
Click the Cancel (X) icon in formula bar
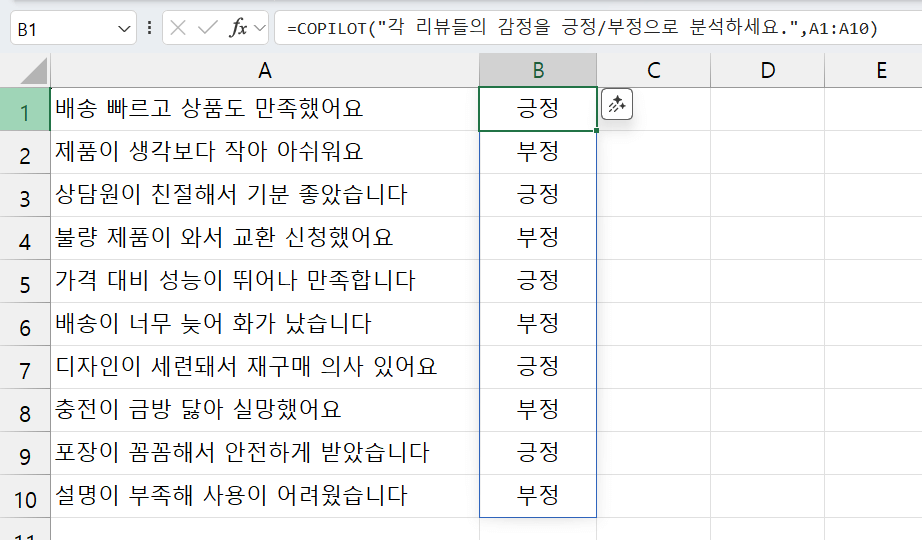(179, 29)
